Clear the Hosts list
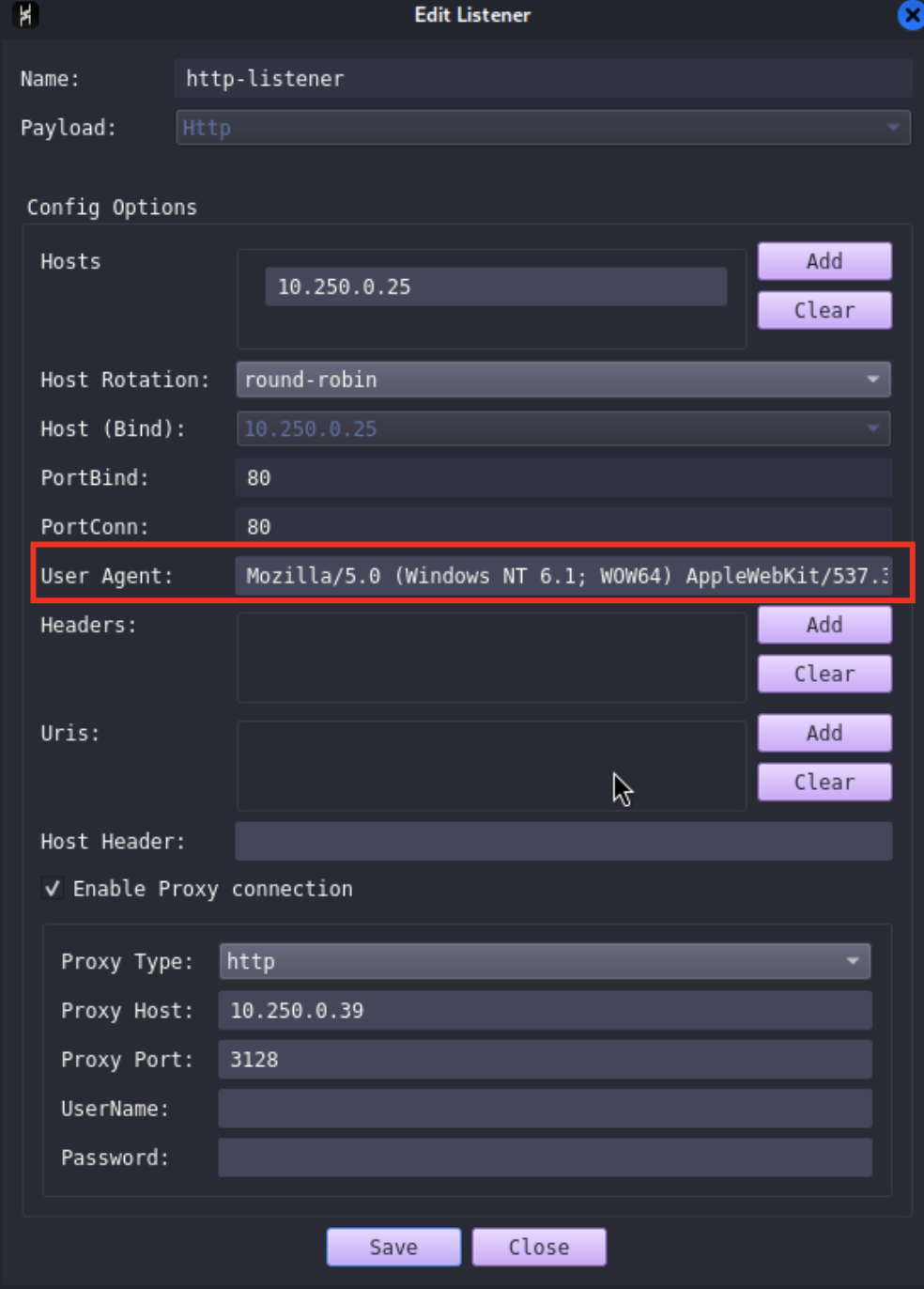Image resolution: width=924 pixels, height=1289 pixels. coord(824,310)
